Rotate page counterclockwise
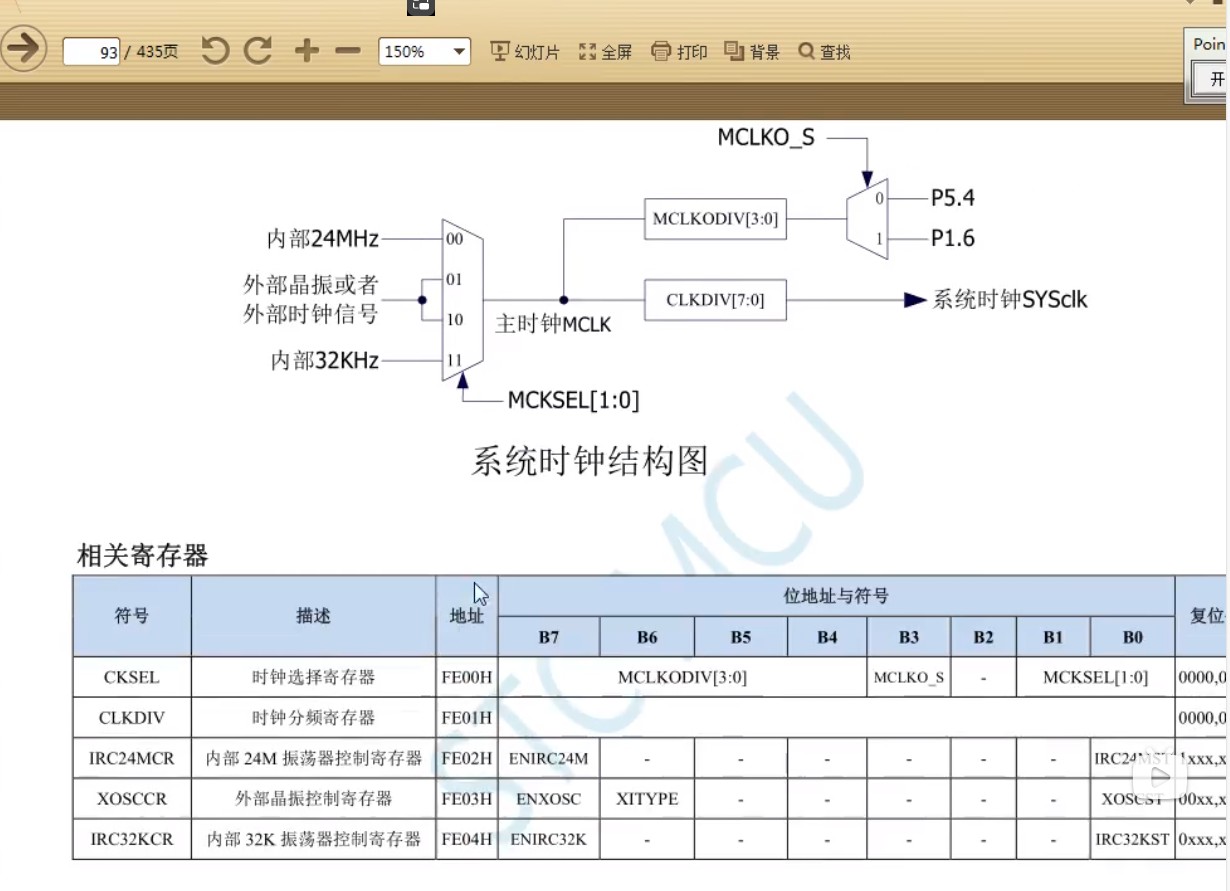This screenshot has width=1230, height=891. pyautogui.click(x=214, y=51)
